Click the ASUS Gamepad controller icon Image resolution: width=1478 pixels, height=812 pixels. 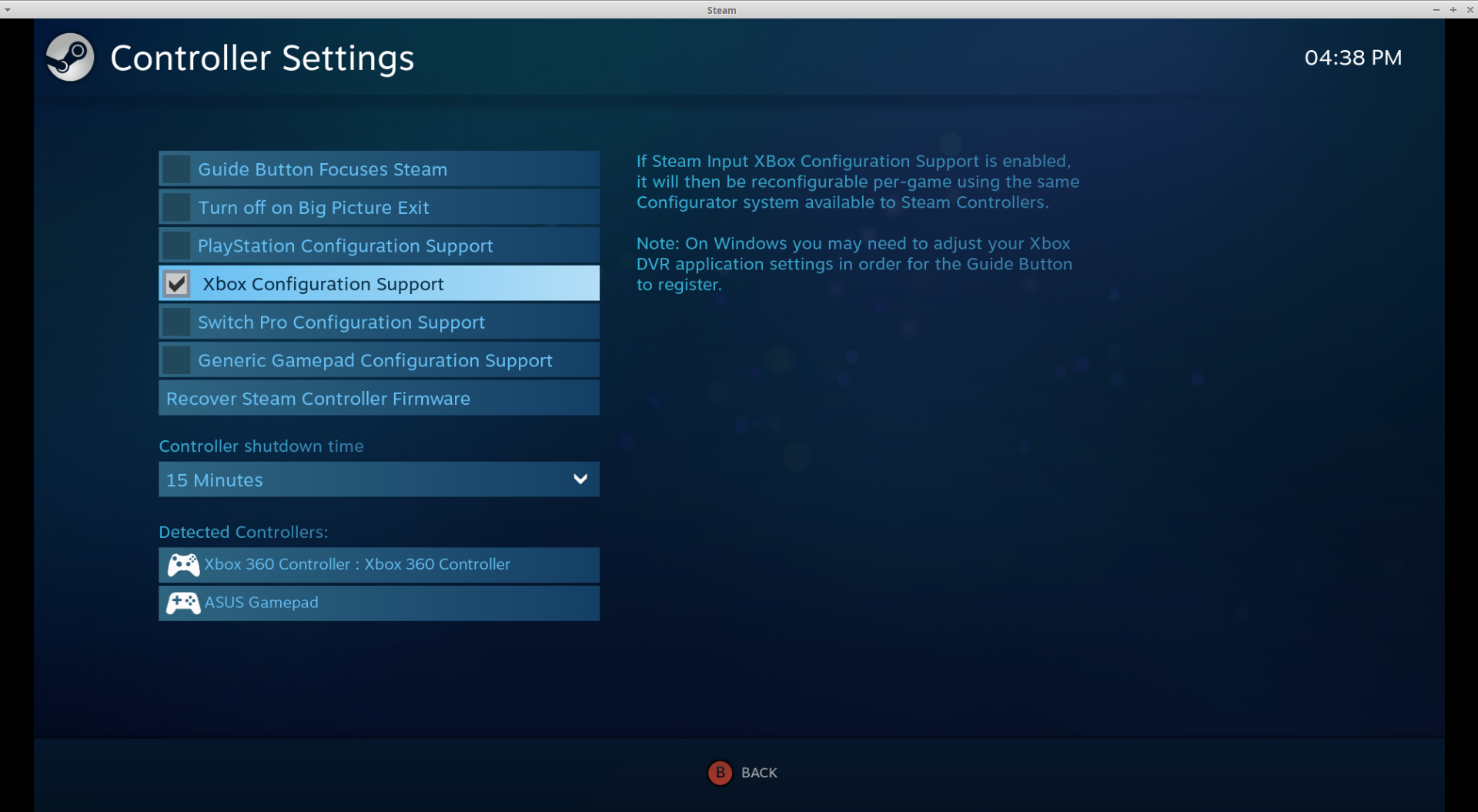[x=183, y=603]
